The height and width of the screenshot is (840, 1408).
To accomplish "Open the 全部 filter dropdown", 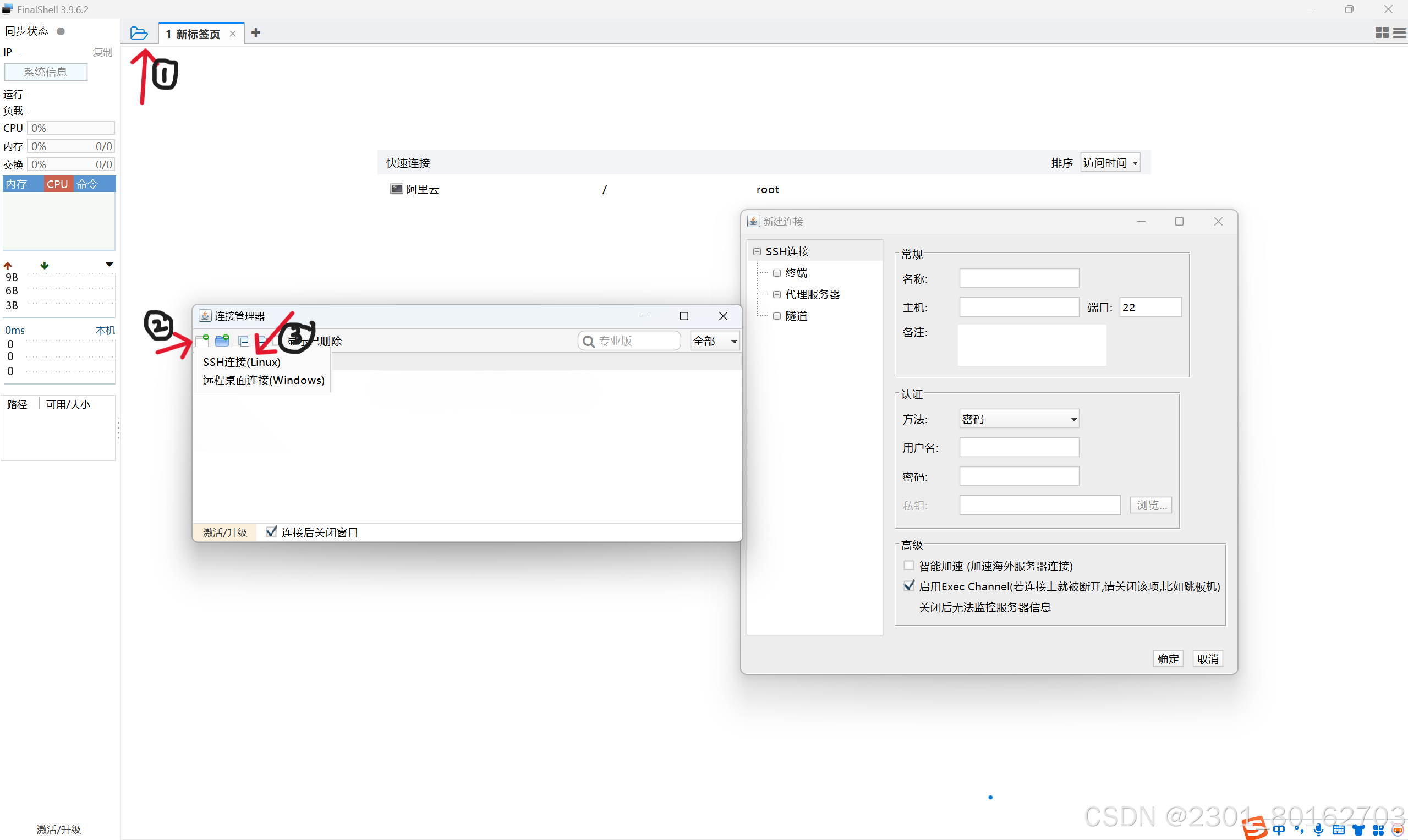I will [715, 341].
